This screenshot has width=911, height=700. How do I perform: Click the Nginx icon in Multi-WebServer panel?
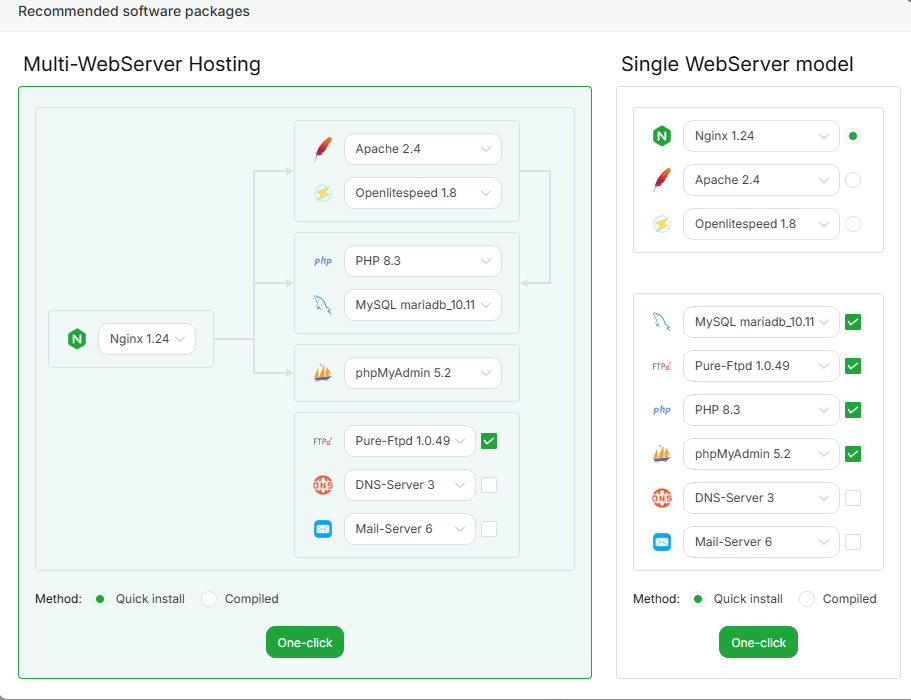(77, 339)
